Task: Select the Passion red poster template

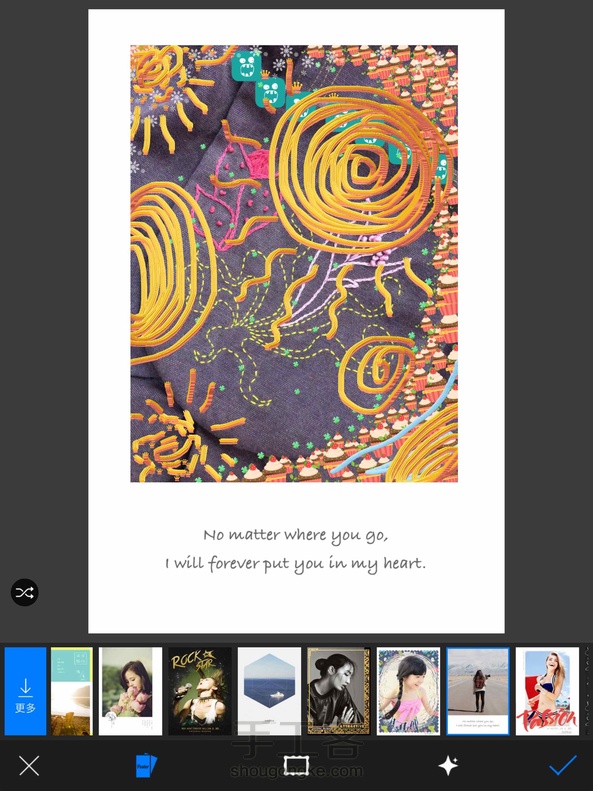Action: coord(547,692)
